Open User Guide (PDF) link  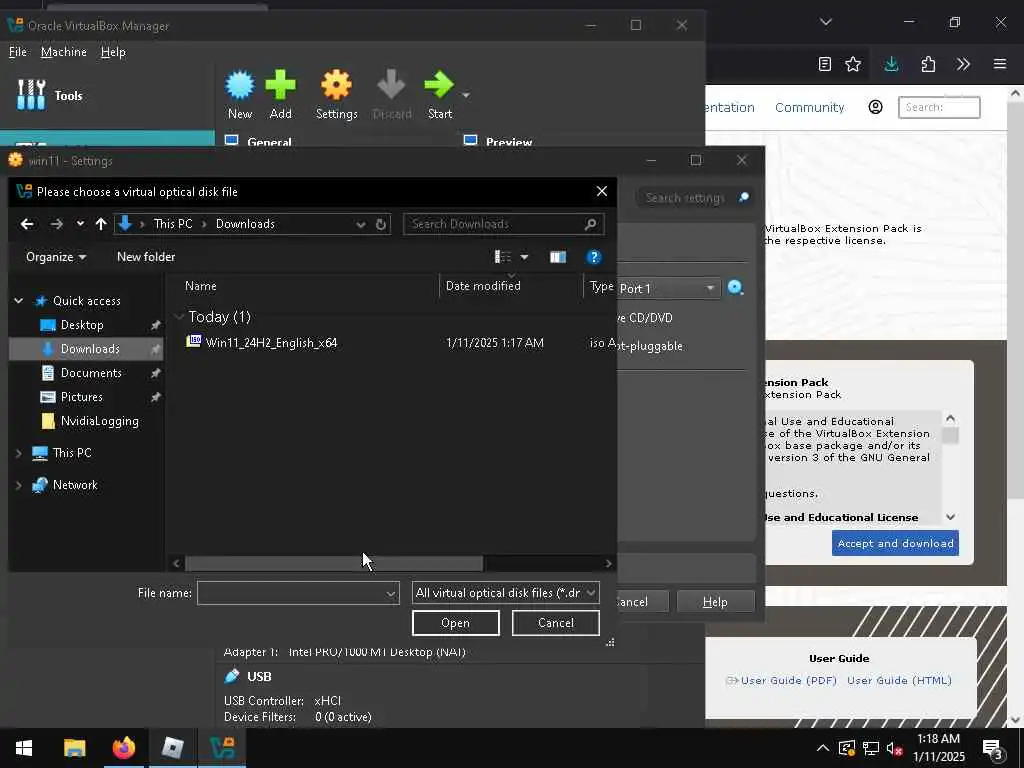tap(788, 680)
